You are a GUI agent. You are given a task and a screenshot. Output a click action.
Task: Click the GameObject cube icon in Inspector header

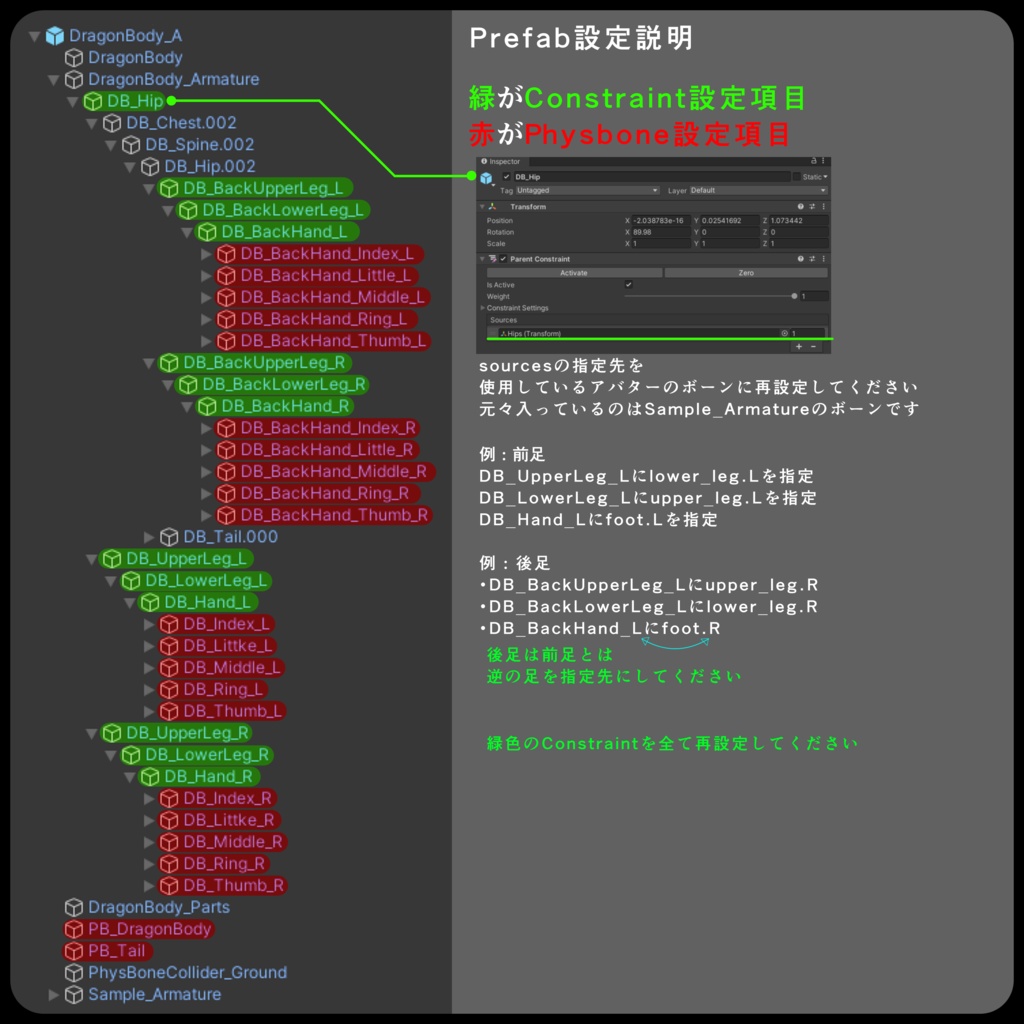tap(486, 178)
